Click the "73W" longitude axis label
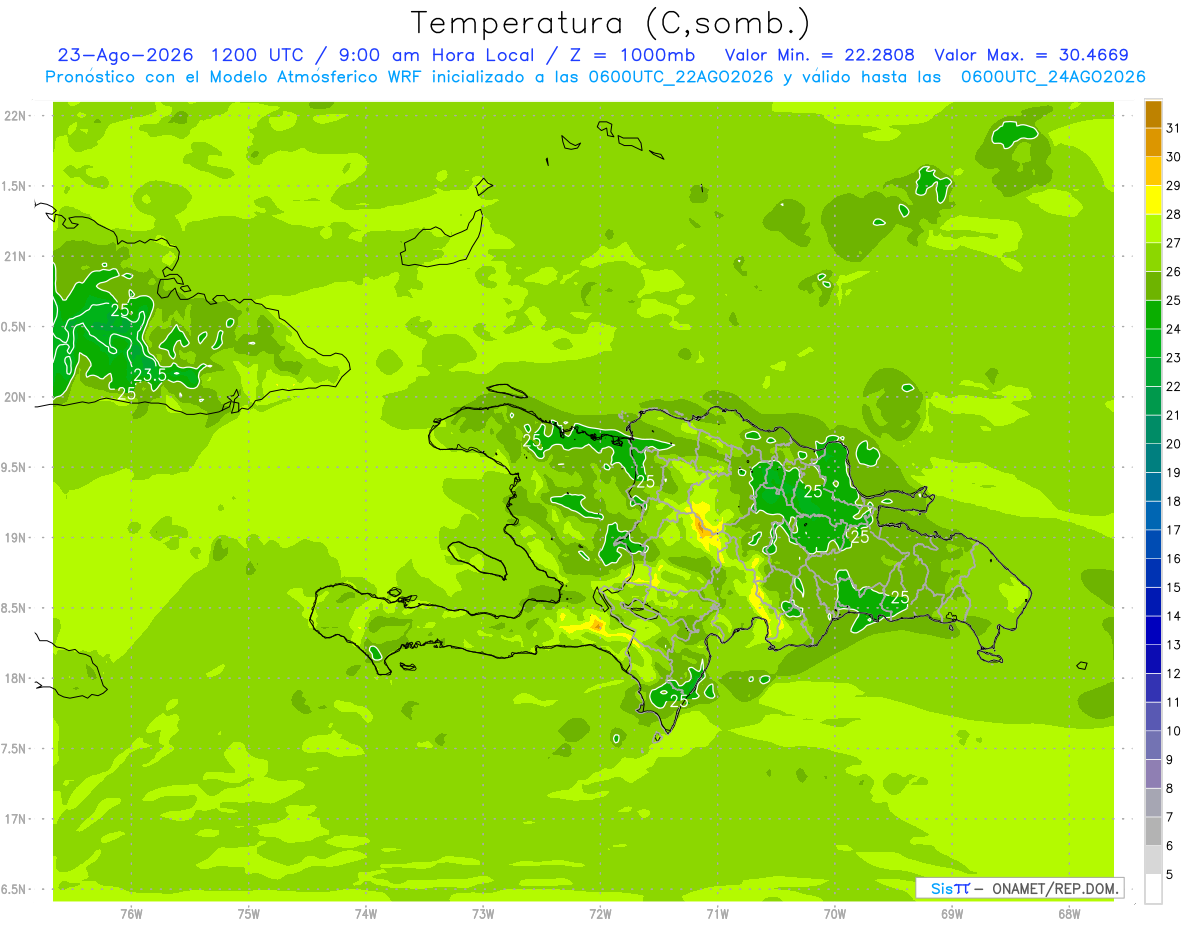This screenshot has width=1200, height=927. tap(482, 914)
